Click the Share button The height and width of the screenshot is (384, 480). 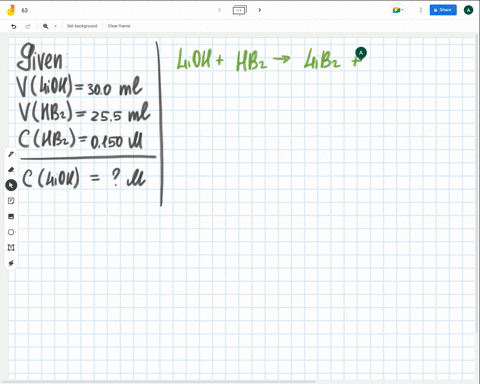pyautogui.click(x=443, y=10)
